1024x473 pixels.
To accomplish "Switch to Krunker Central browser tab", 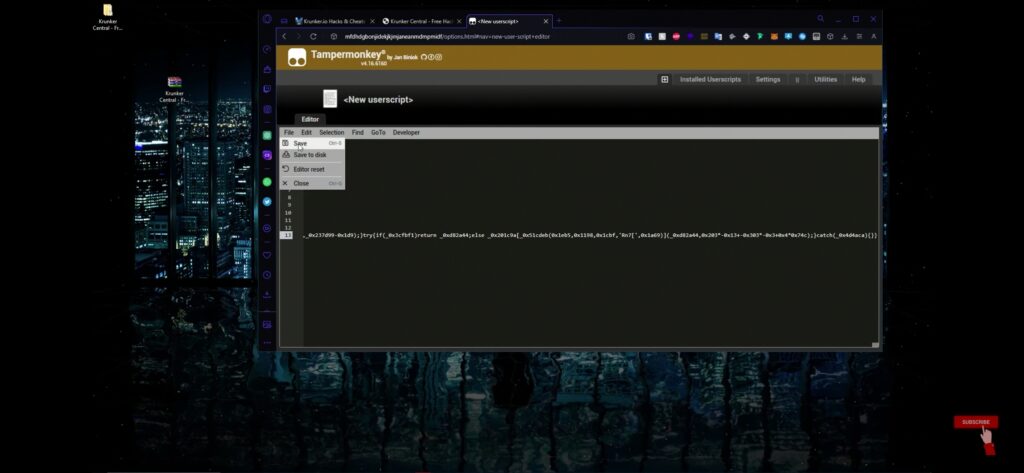I will click(421, 21).
